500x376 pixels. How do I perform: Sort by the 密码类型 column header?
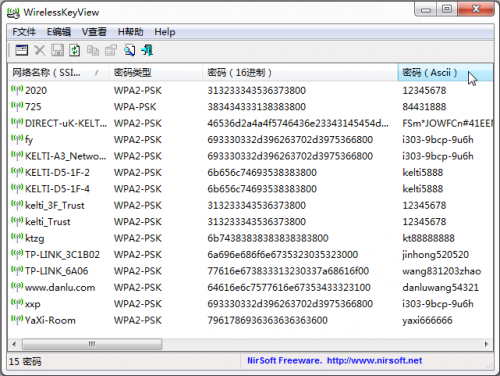pyautogui.click(x=156, y=72)
